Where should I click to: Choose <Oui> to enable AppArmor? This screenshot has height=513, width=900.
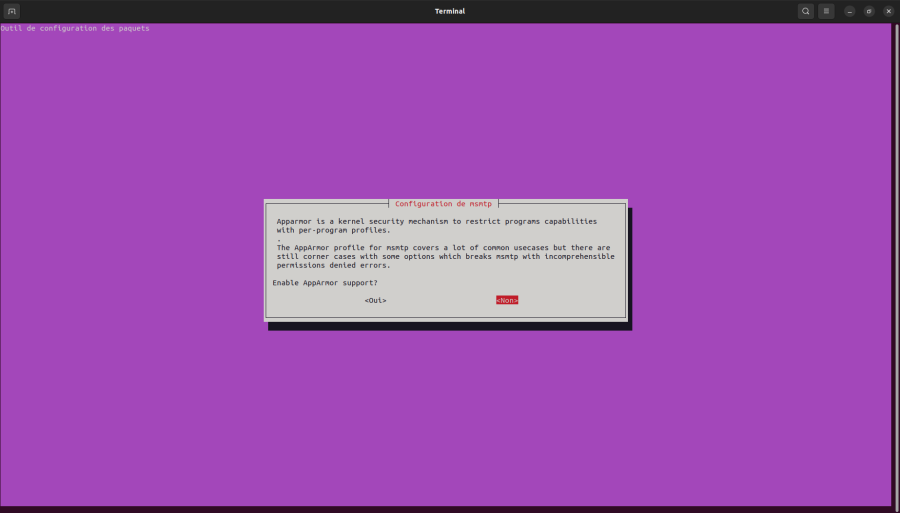[375, 300]
